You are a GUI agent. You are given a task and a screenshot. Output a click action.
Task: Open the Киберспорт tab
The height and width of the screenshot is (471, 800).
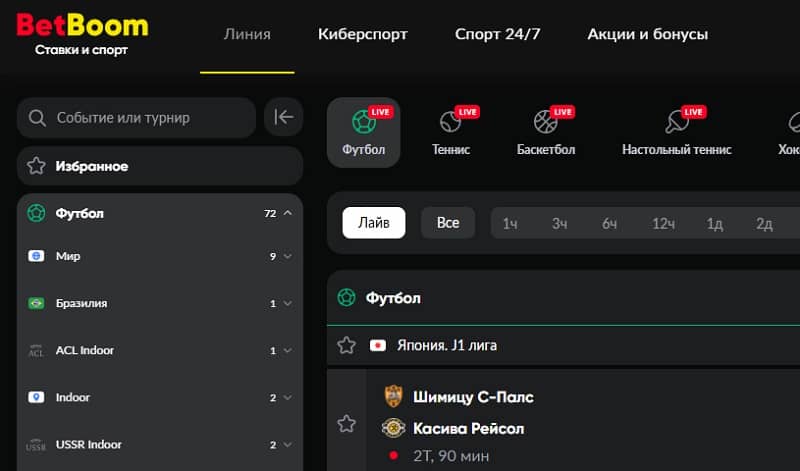[x=362, y=34]
